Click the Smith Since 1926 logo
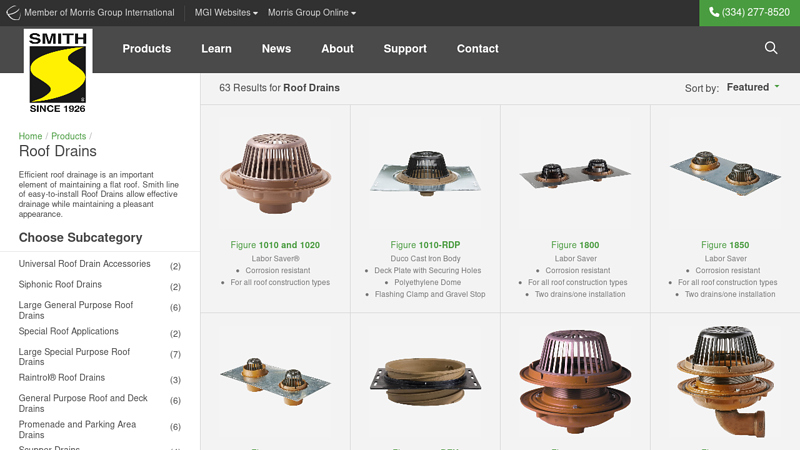 tap(58, 71)
